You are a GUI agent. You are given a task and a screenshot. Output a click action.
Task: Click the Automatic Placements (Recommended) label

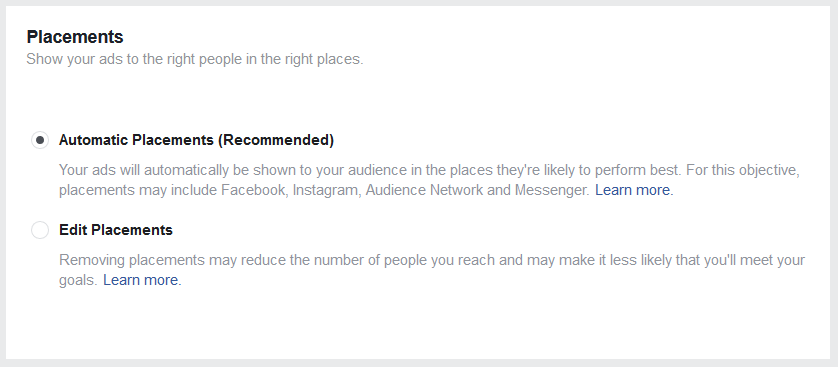click(x=196, y=140)
